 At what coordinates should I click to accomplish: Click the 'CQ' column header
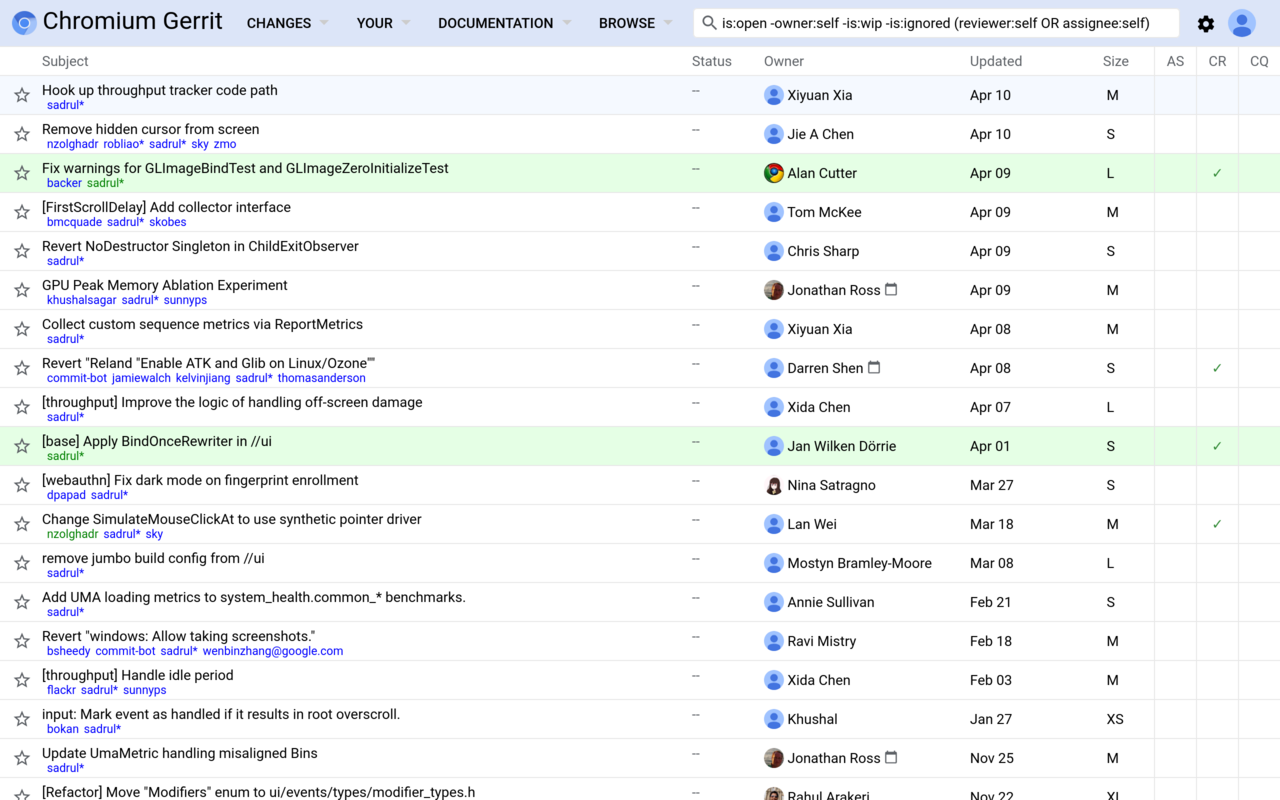1259,61
